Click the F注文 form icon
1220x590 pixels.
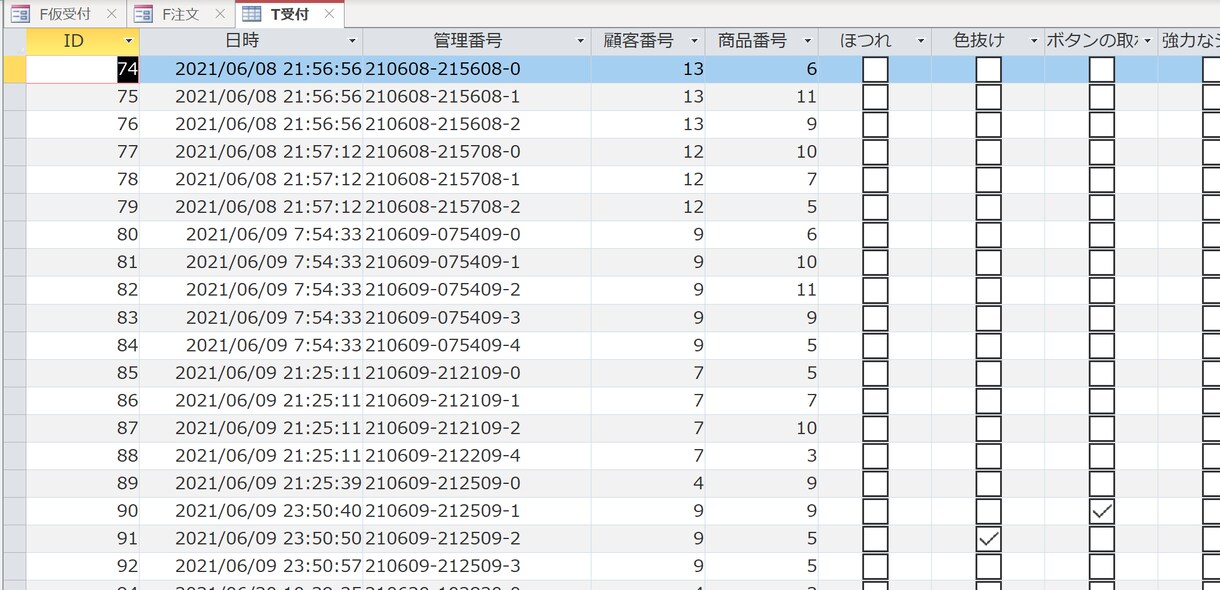[x=144, y=14]
